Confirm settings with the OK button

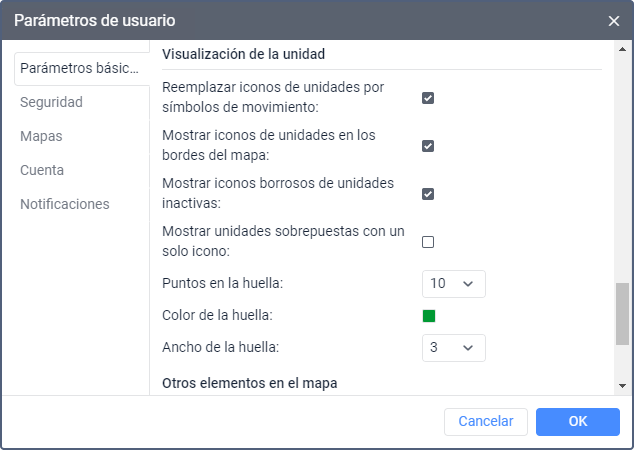click(x=577, y=421)
